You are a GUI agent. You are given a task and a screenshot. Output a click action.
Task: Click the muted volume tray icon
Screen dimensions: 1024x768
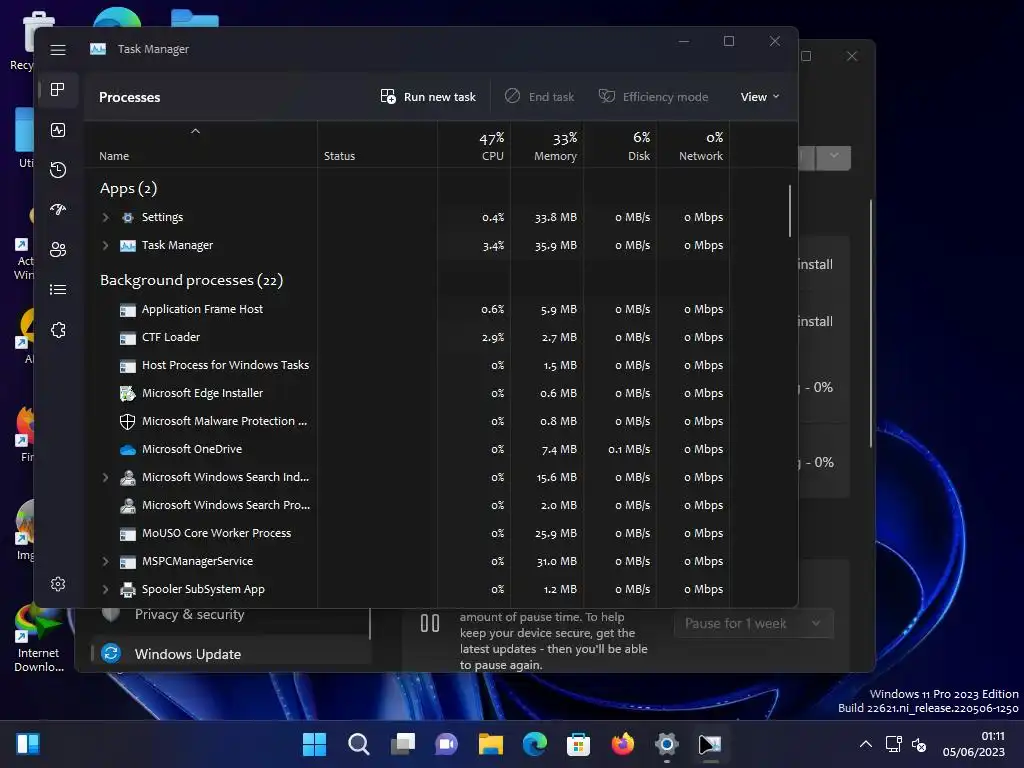click(x=918, y=744)
